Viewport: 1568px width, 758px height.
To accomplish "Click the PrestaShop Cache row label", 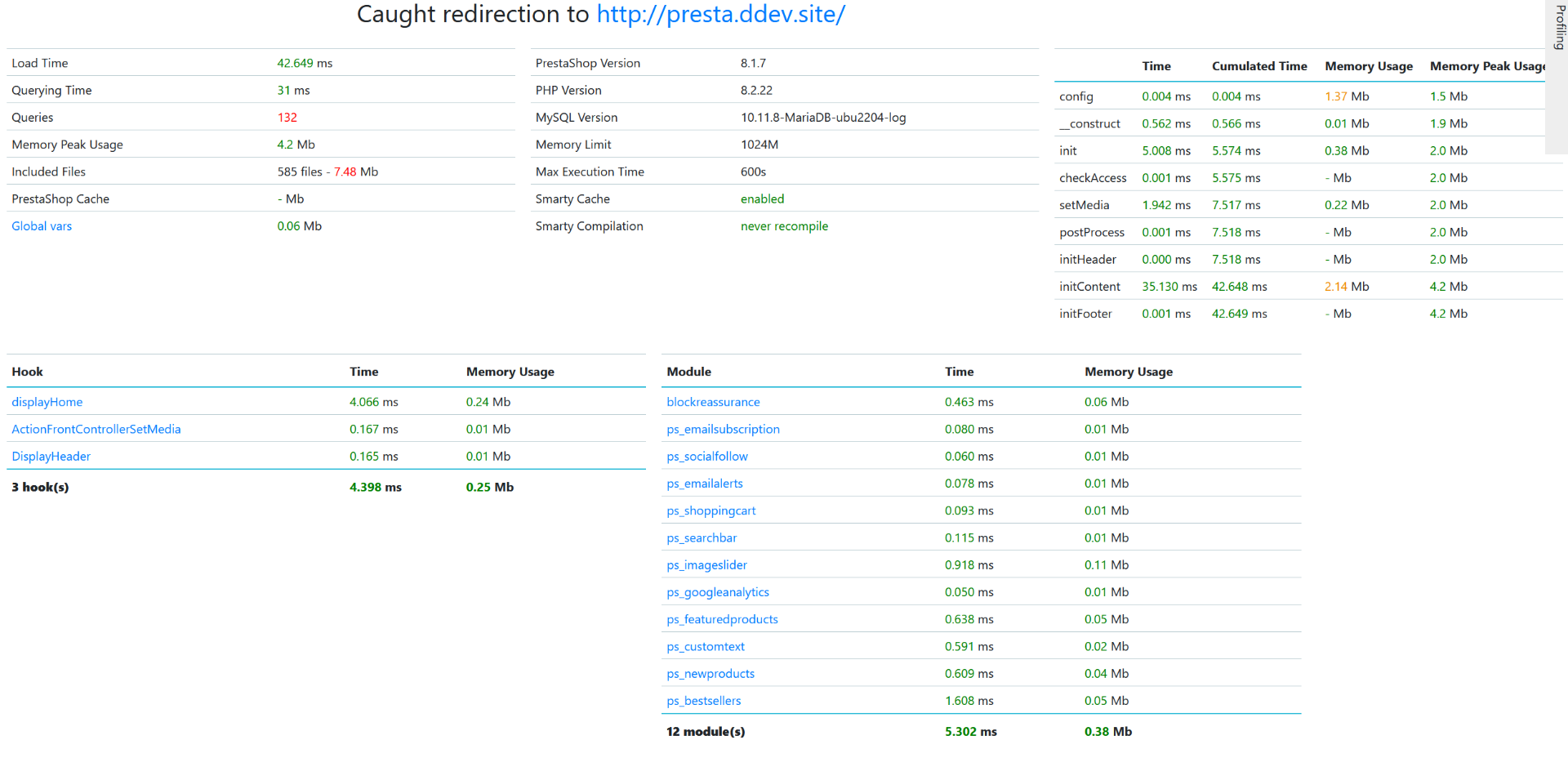I will click(60, 199).
